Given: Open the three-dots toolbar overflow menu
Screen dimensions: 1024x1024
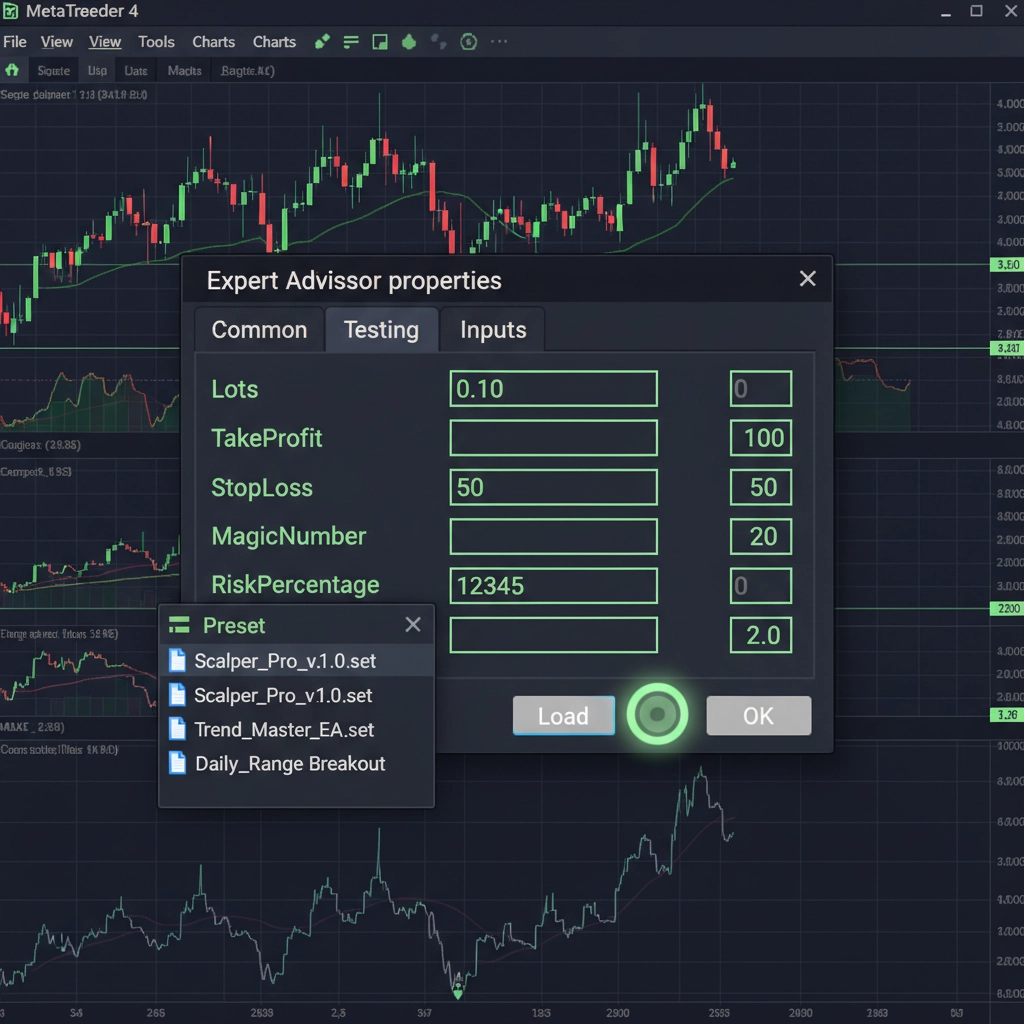Looking at the screenshot, I should 498,42.
